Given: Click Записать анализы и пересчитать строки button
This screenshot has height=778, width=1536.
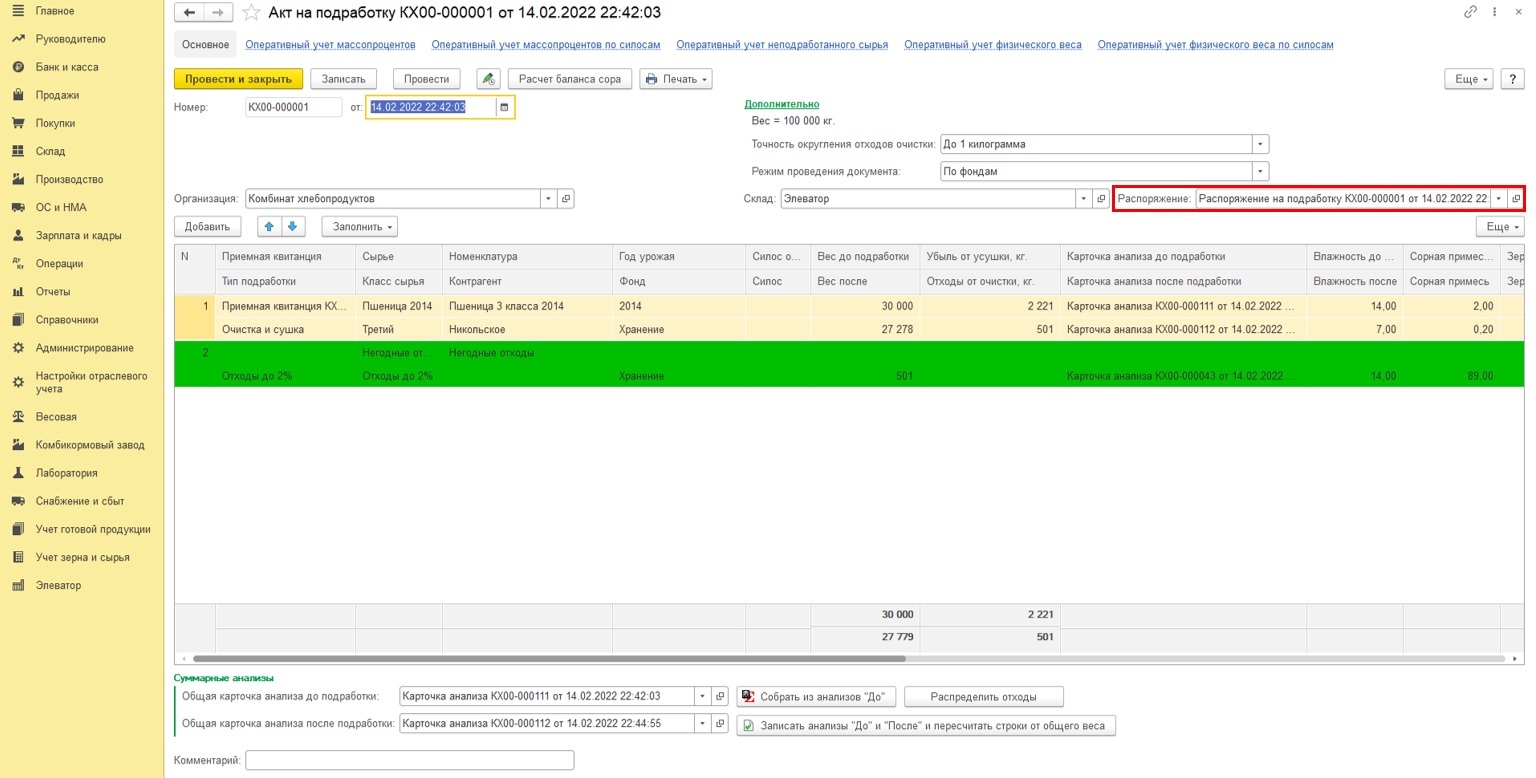Looking at the screenshot, I should pyautogui.click(x=926, y=725).
